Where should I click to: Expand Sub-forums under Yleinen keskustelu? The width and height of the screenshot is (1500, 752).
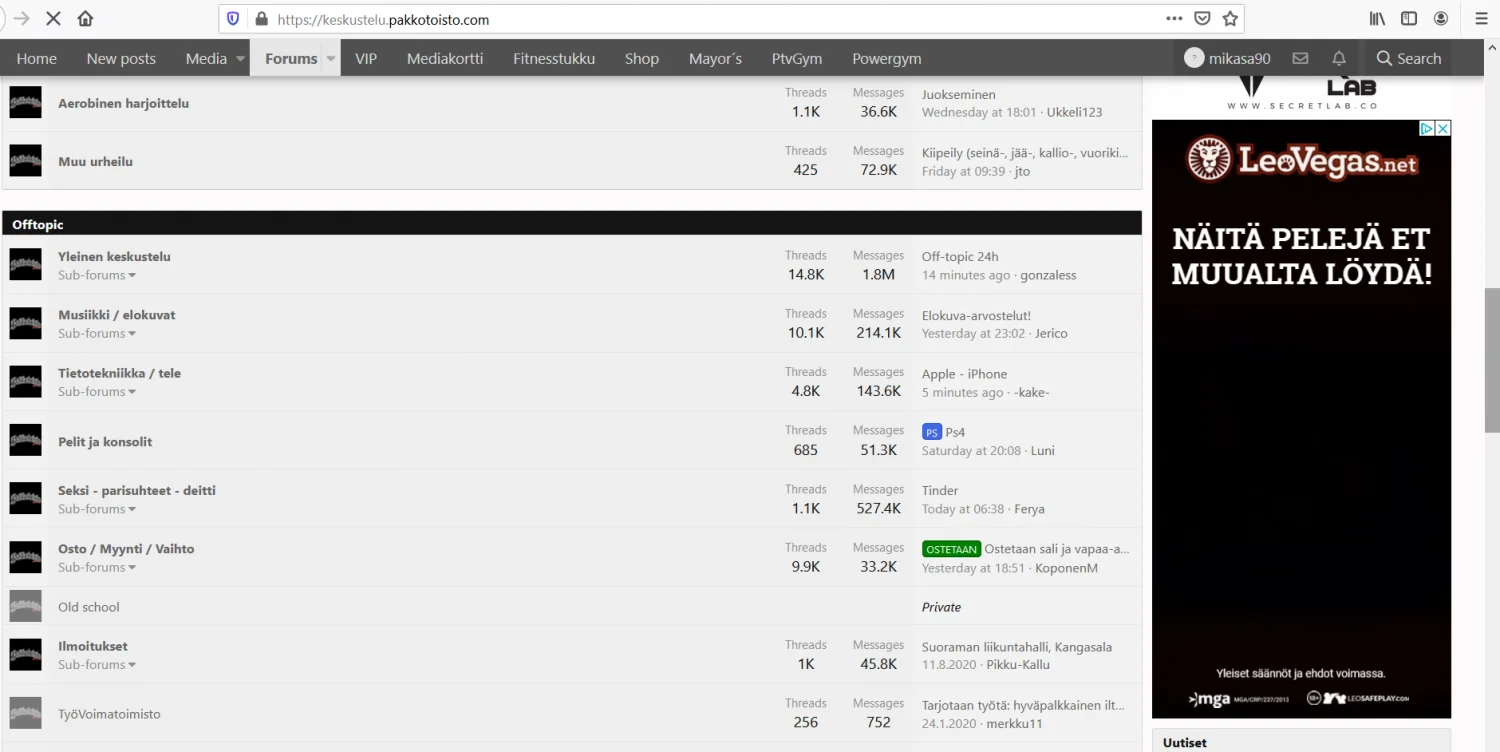97,275
